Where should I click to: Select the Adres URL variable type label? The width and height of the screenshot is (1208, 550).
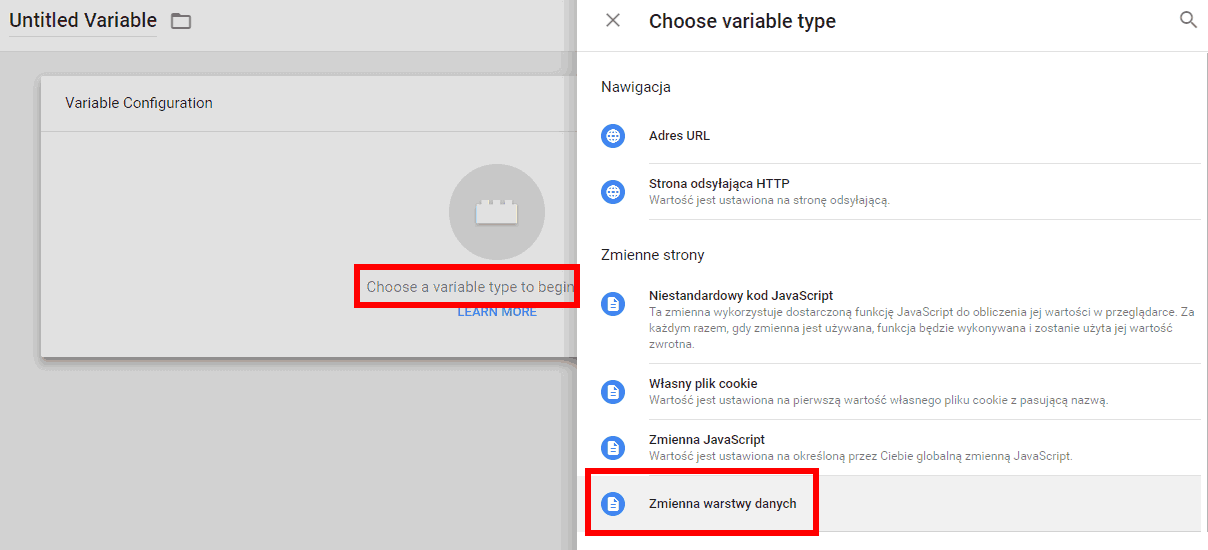click(679, 136)
